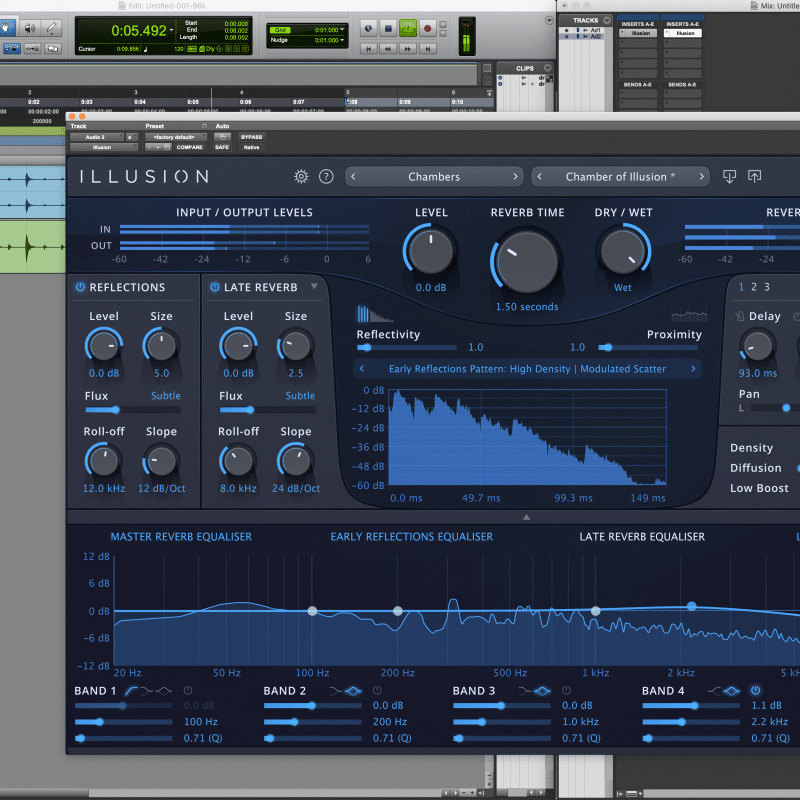Click the import preset icon in Illusion
The image size is (800, 800).
point(730,177)
